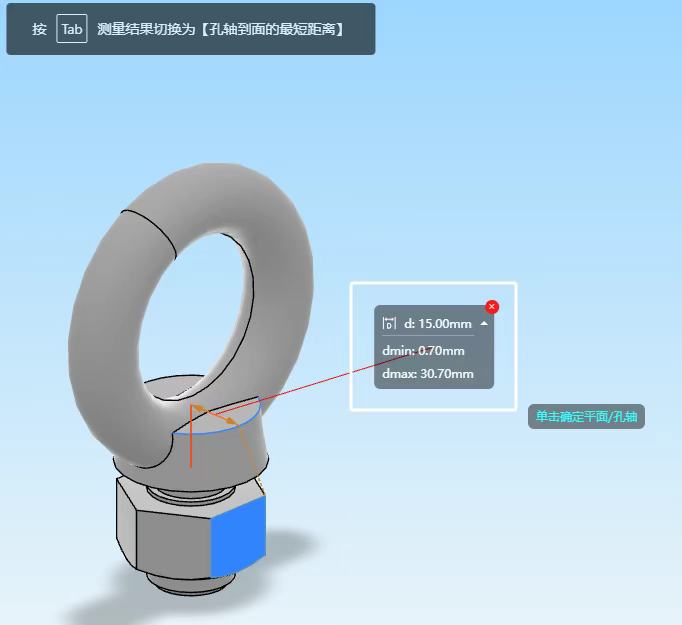The height and width of the screenshot is (625, 682).
Task: Click the distance measurement icon beside d: 15.00mm
Action: 389,324
